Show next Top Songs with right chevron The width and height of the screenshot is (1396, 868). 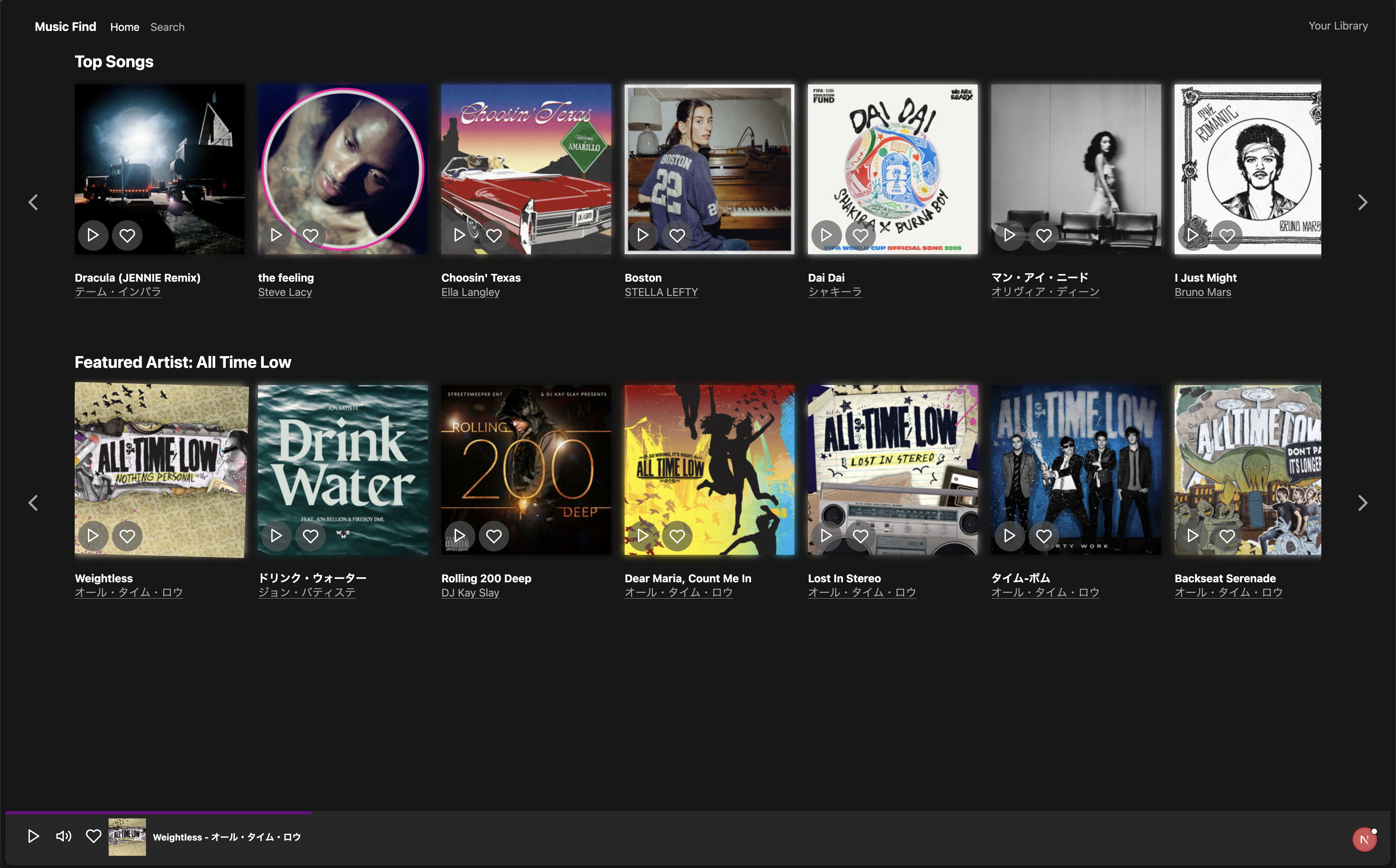(x=1363, y=202)
